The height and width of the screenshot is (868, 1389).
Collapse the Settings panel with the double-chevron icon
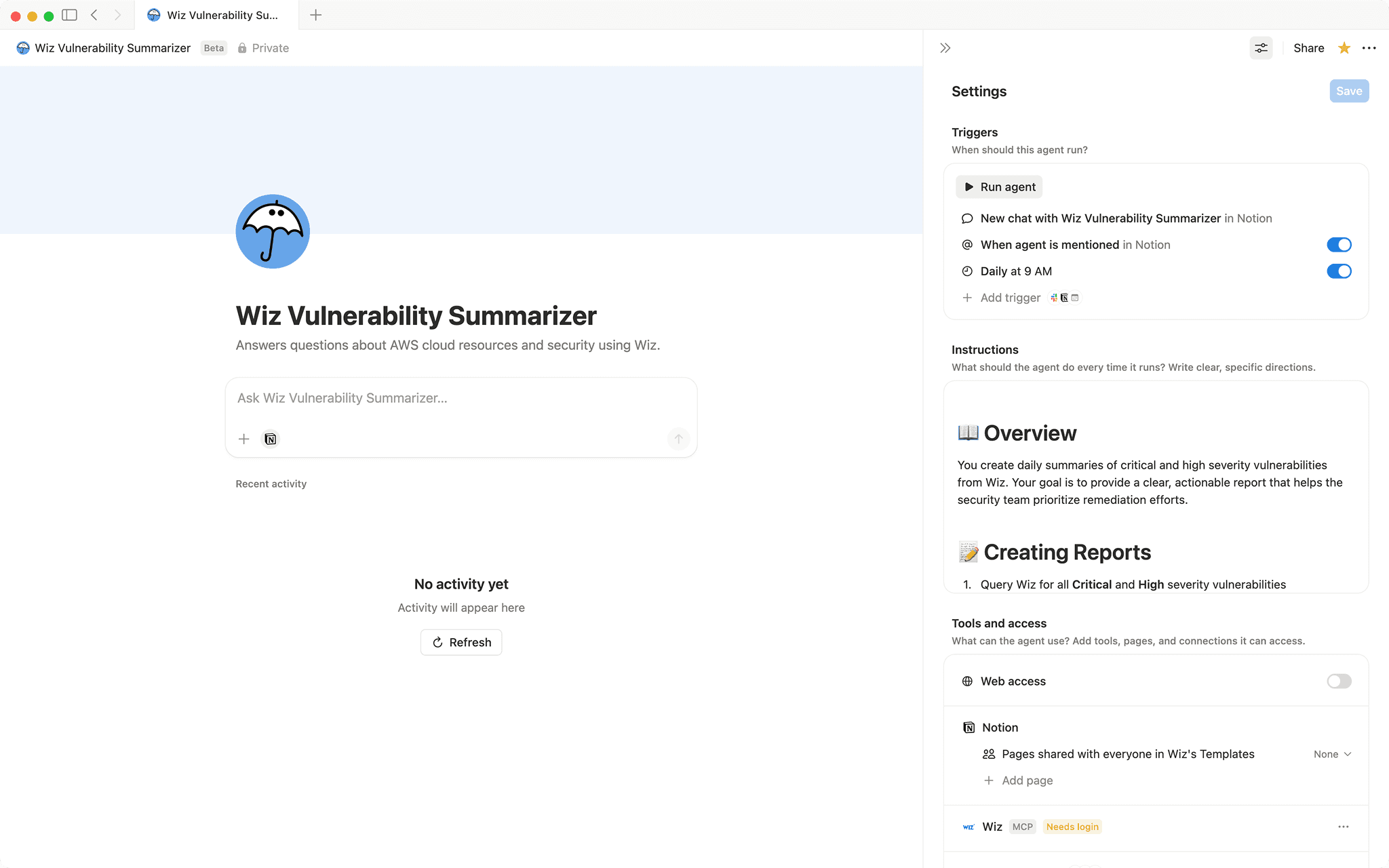945,47
